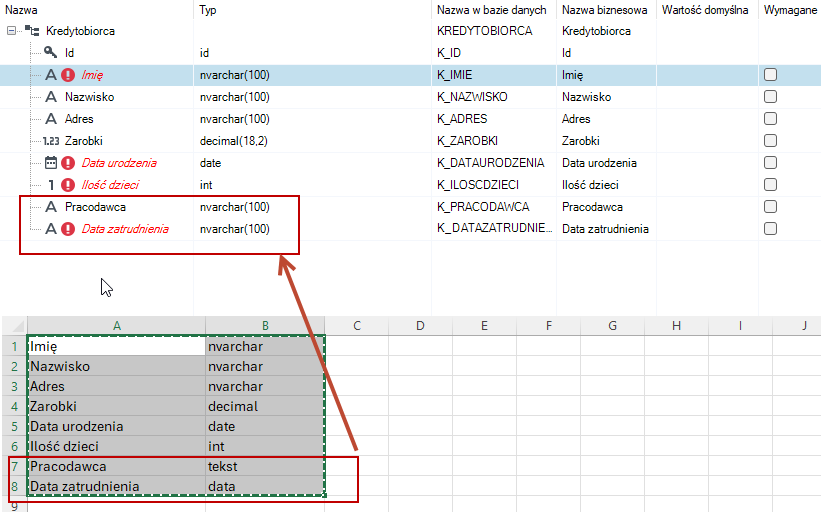Click spreadsheet cell Data zatrudnienia
This screenshot has height=512, width=821.
click(116, 486)
